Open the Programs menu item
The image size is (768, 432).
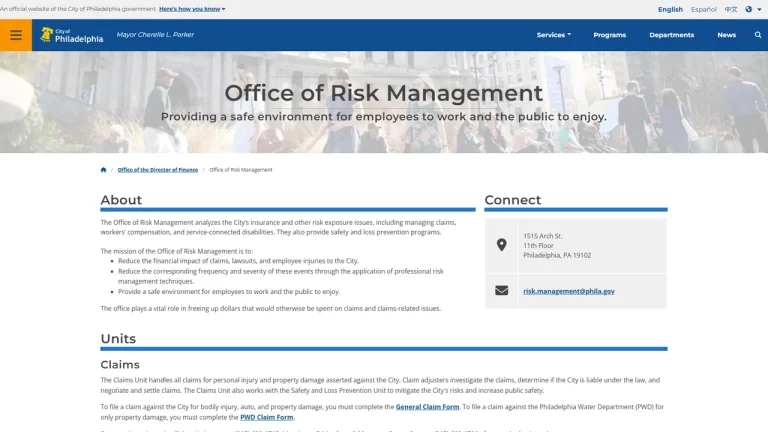pos(609,35)
